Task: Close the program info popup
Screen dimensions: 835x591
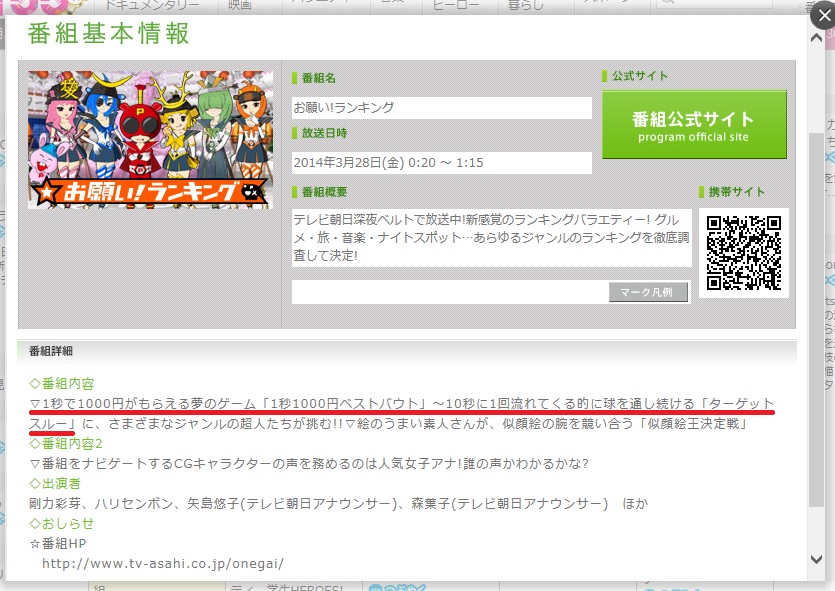Action: pyautogui.click(x=823, y=15)
